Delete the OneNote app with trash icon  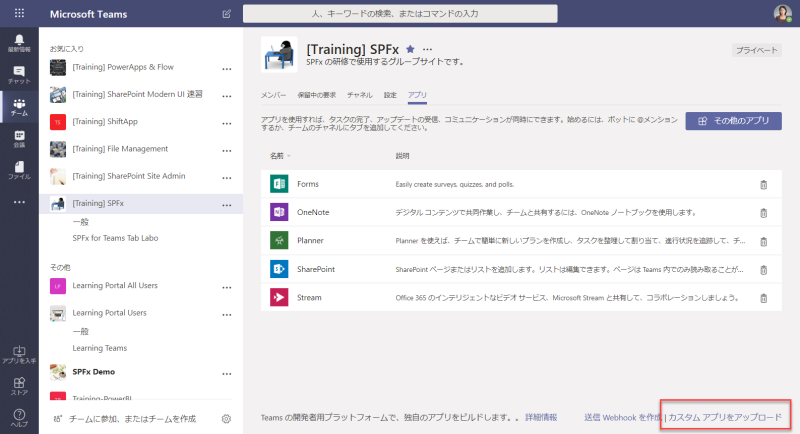tap(763, 213)
